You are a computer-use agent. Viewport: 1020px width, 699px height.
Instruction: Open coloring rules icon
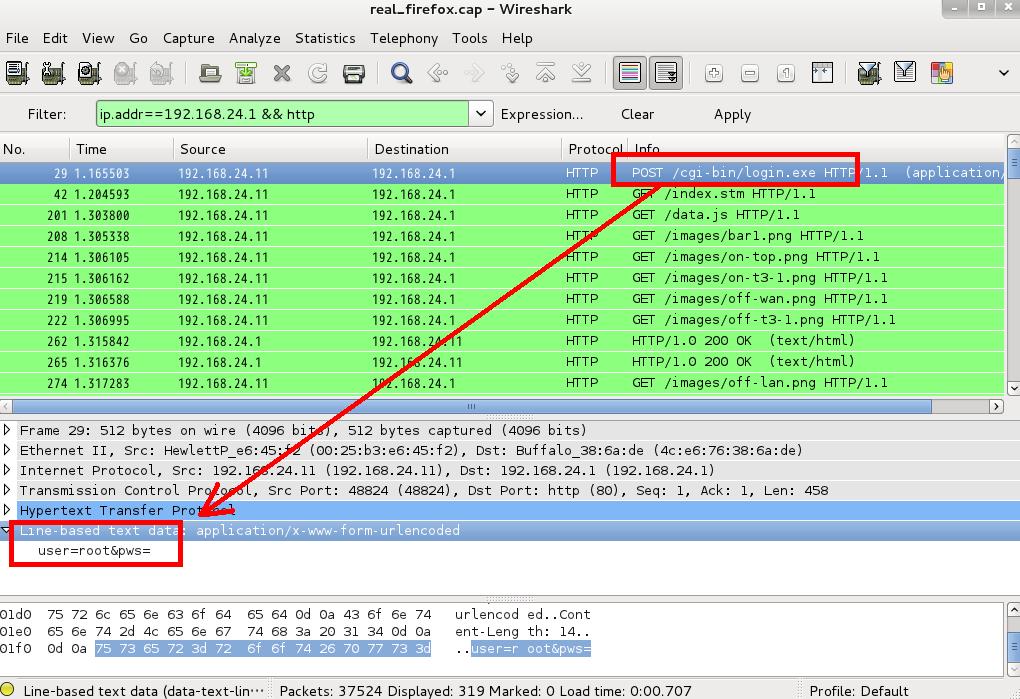(941, 73)
